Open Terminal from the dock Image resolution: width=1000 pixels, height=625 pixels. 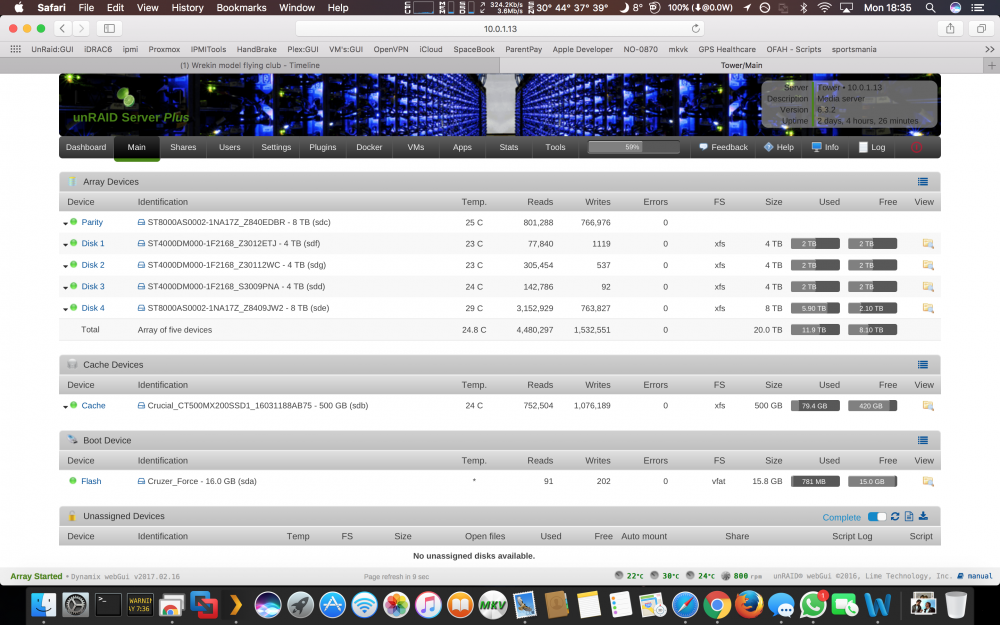[x=108, y=605]
